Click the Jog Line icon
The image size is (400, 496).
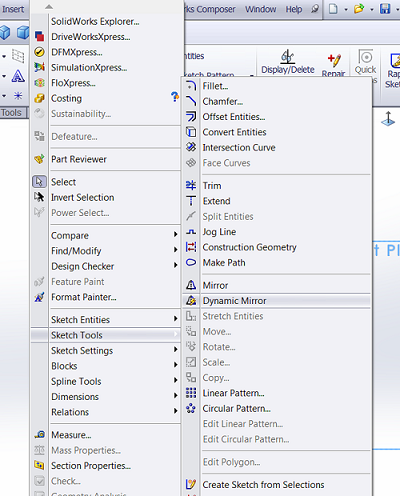191,232
